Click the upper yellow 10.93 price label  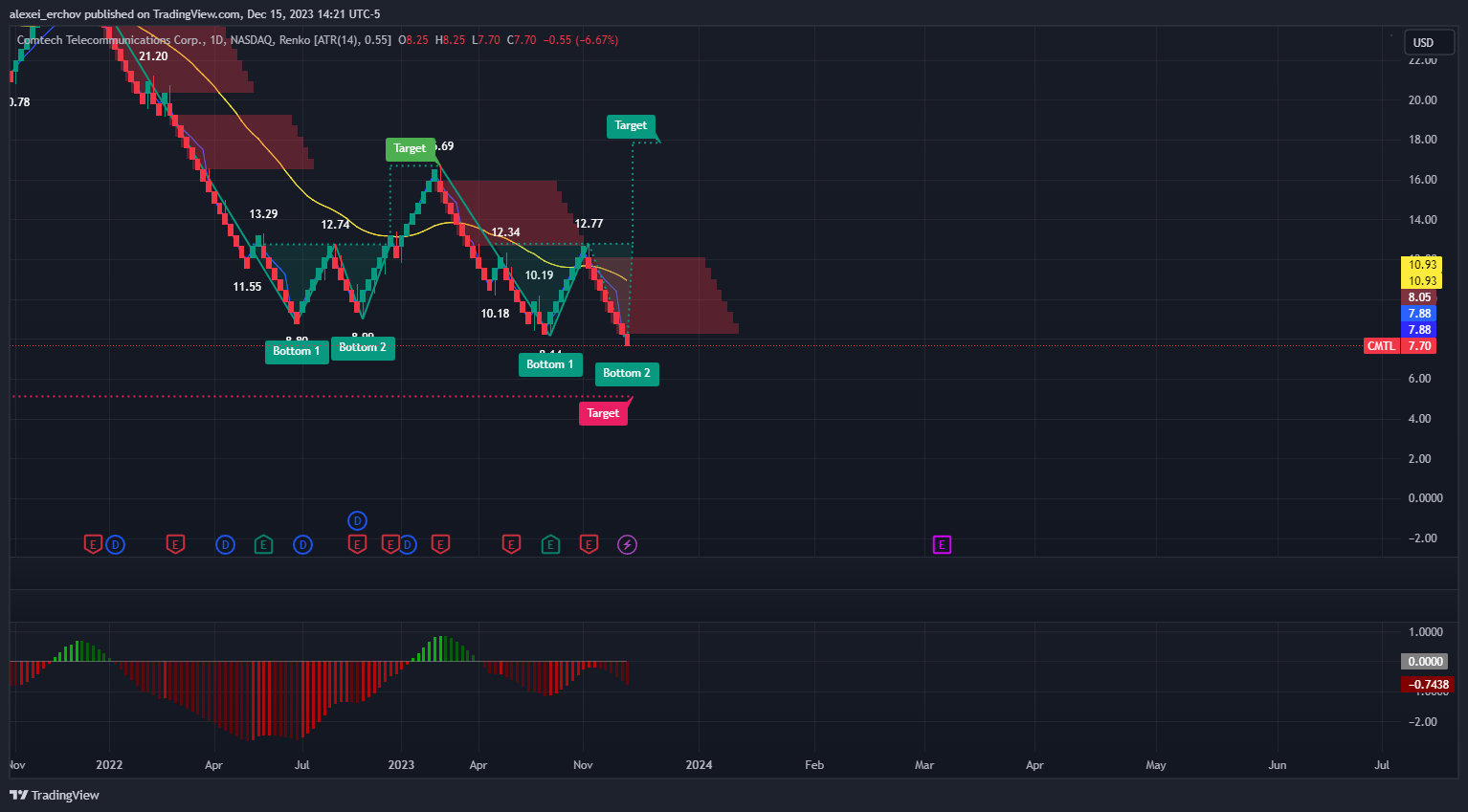(1421, 265)
